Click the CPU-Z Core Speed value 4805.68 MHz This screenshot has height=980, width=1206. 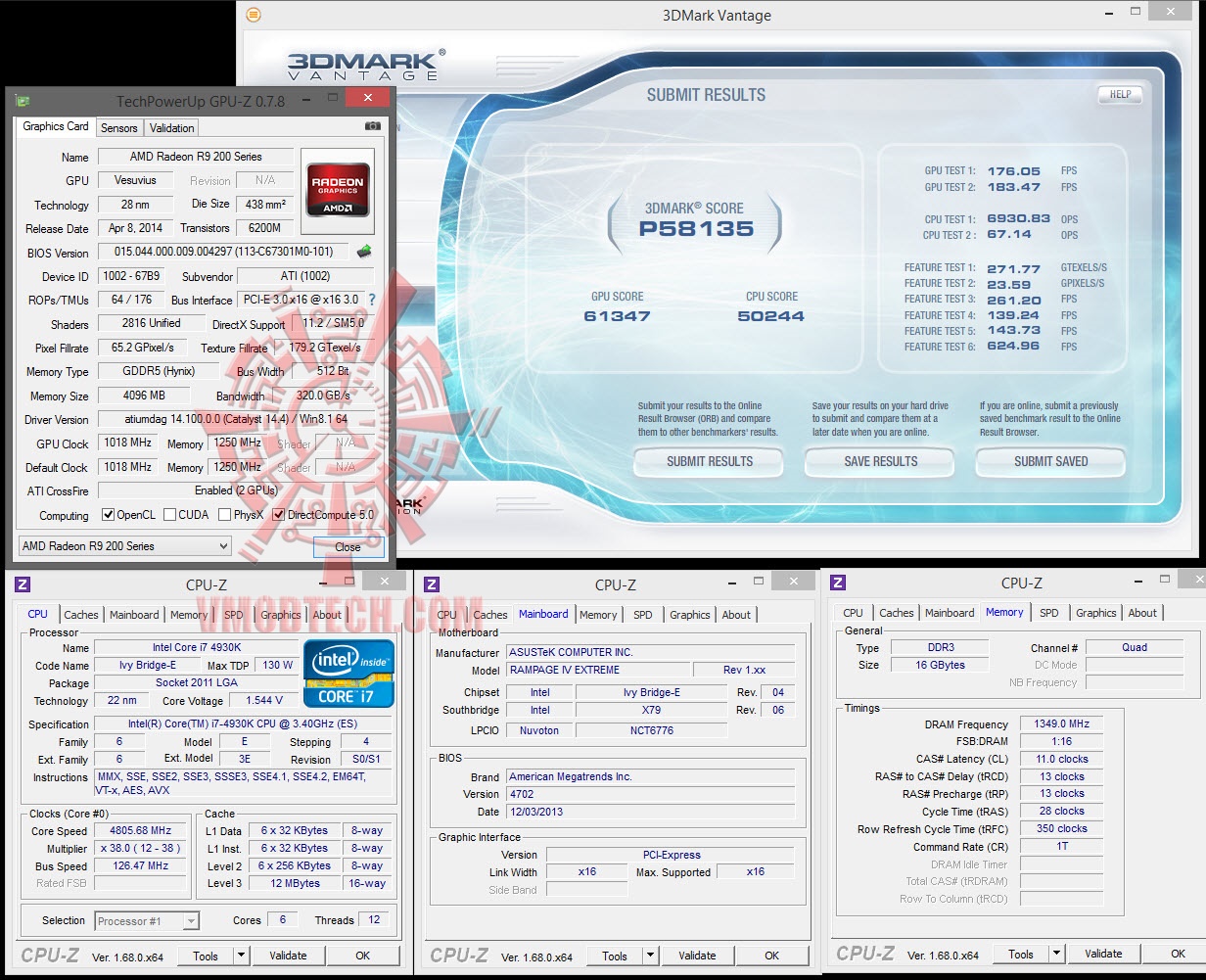click(139, 831)
